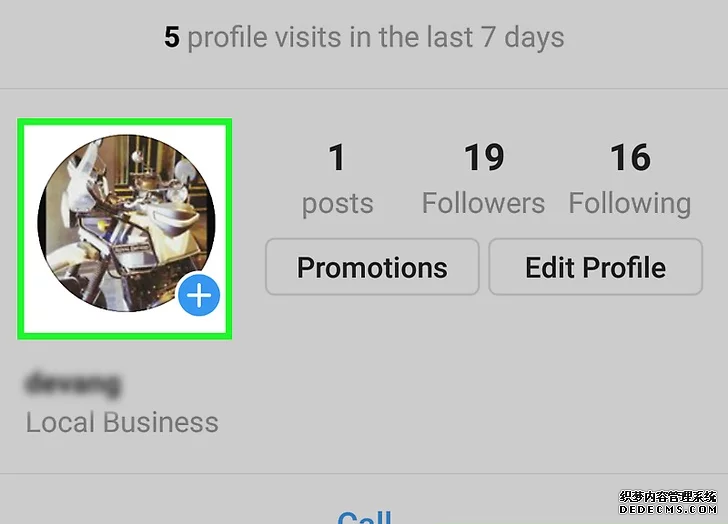This screenshot has height=524, width=728.
Task: Open the circular motorcycle profile picture
Action: pyautogui.click(x=126, y=223)
